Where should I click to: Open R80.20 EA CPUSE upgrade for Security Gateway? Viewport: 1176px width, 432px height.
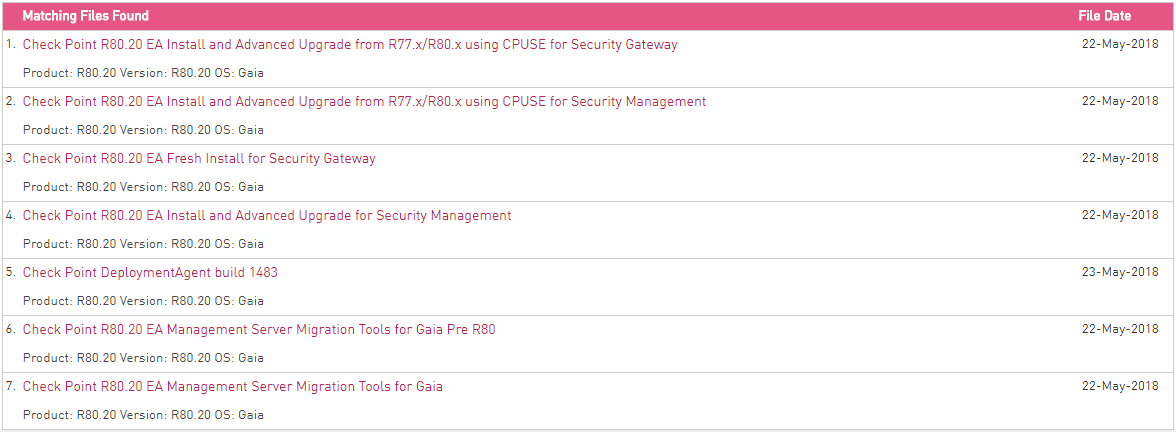[x=350, y=44]
